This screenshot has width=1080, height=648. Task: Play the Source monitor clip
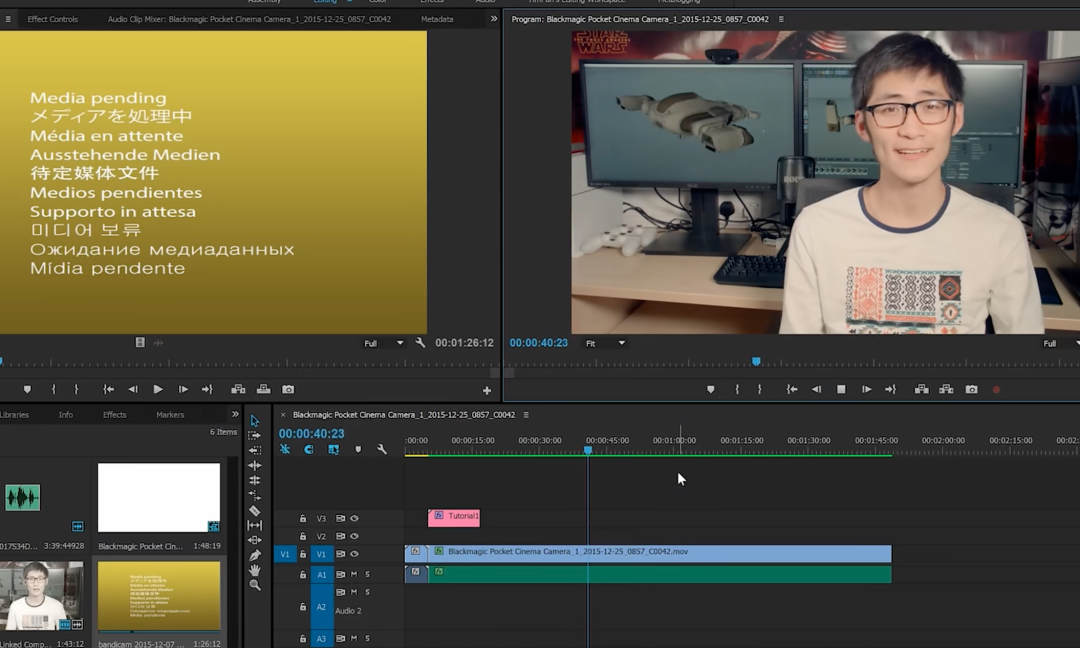[158, 389]
